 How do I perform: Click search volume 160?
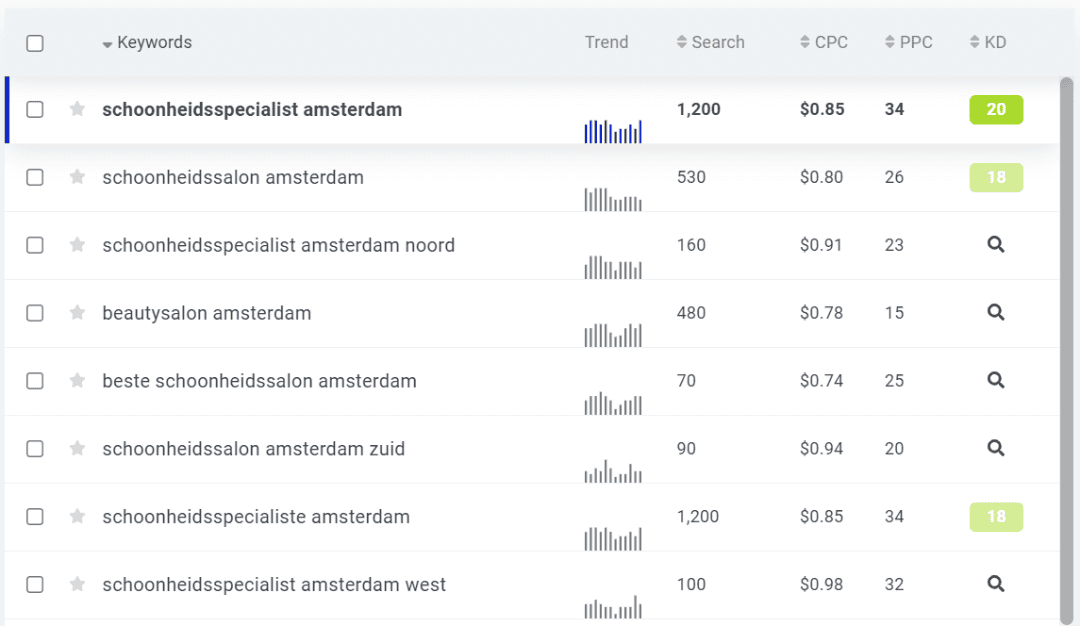coord(691,245)
